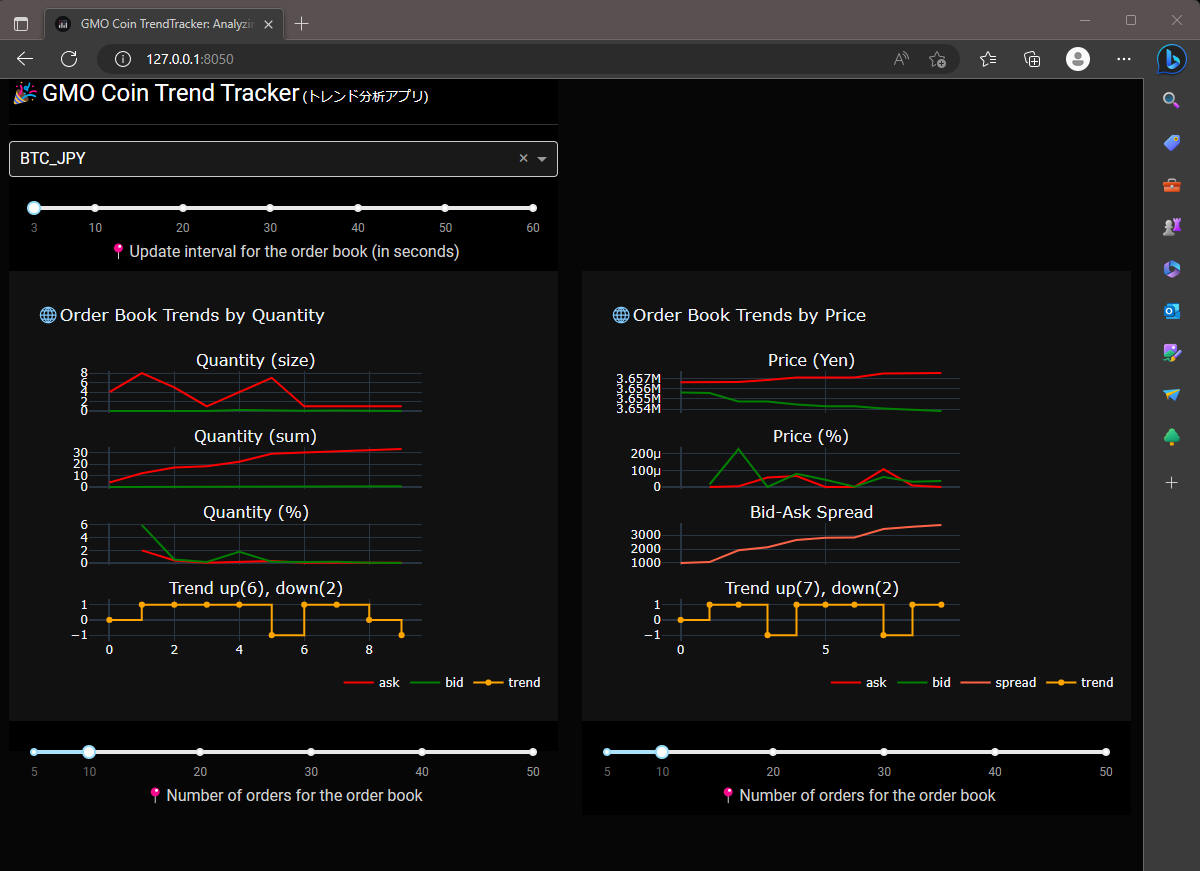Click the Read aloud icon
This screenshot has height=871, width=1200.
coord(901,59)
